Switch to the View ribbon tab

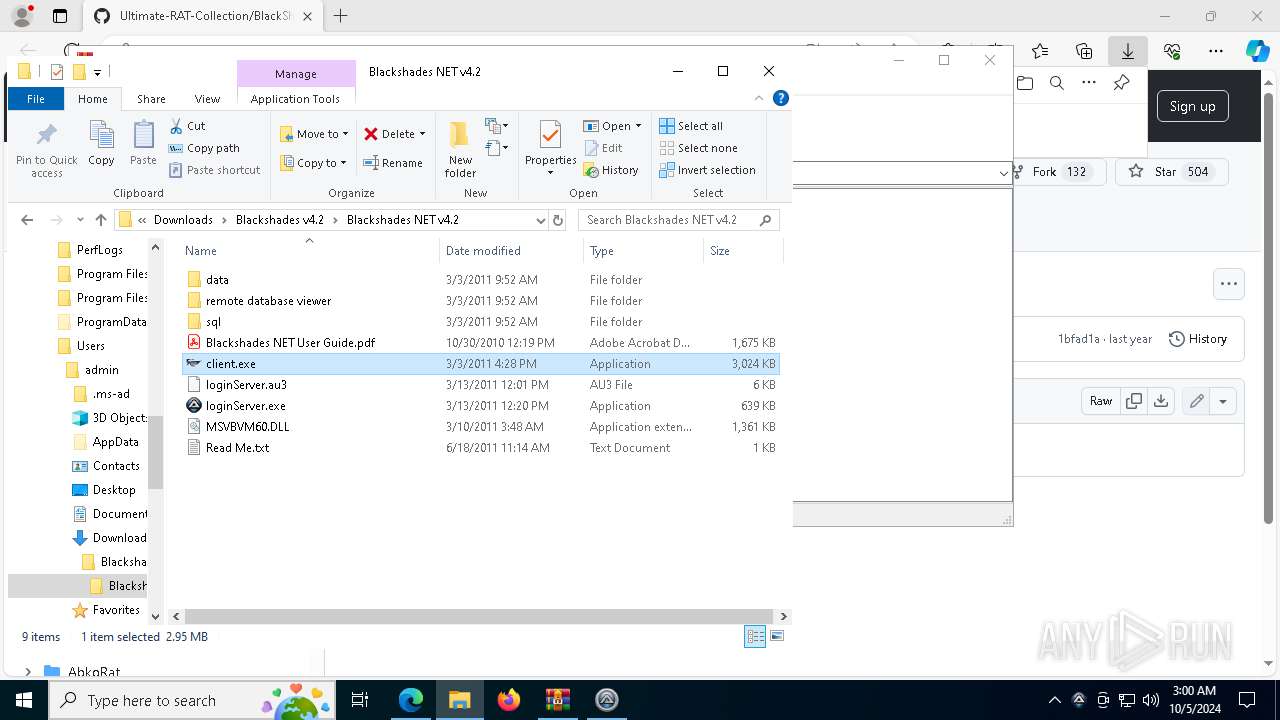pos(207,99)
